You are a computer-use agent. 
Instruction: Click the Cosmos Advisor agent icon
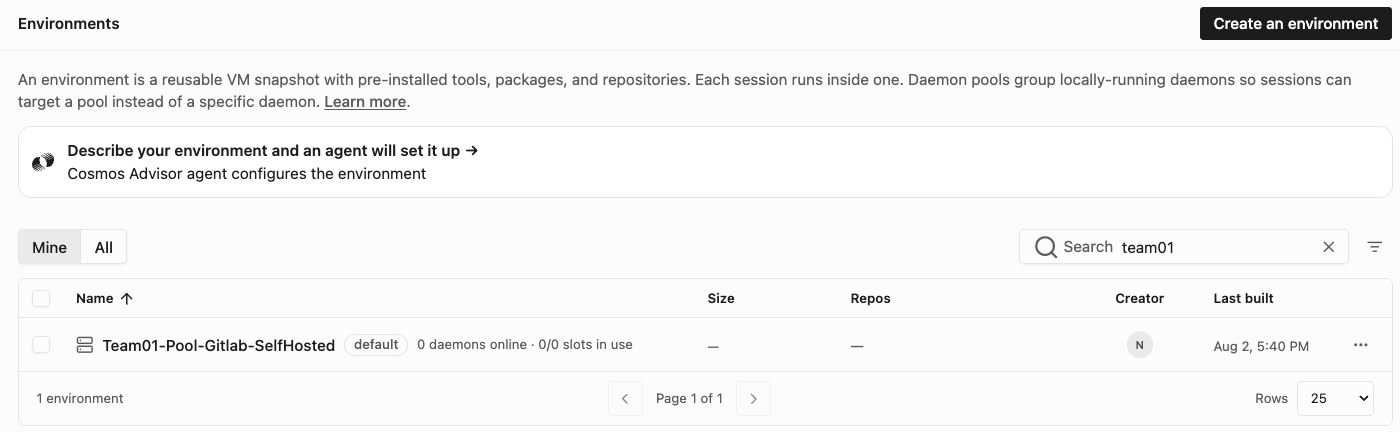pyautogui.click(x=43, y=162)
